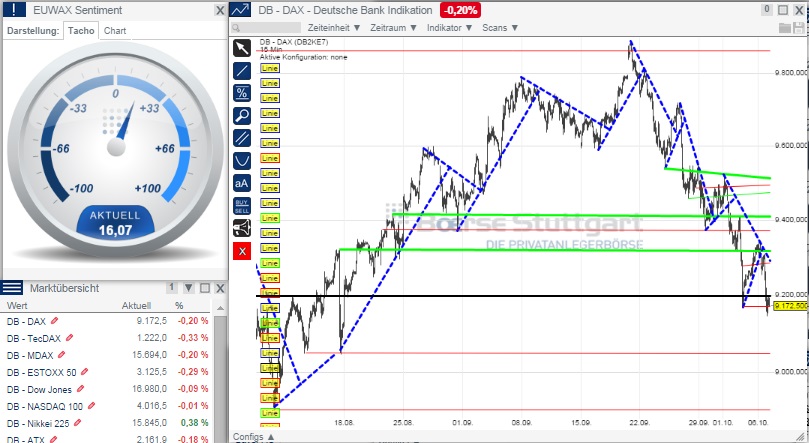Click the Aktive Konfiguration: none label
The height and width of the screenshot is (443, 809).
click(303, 57)
